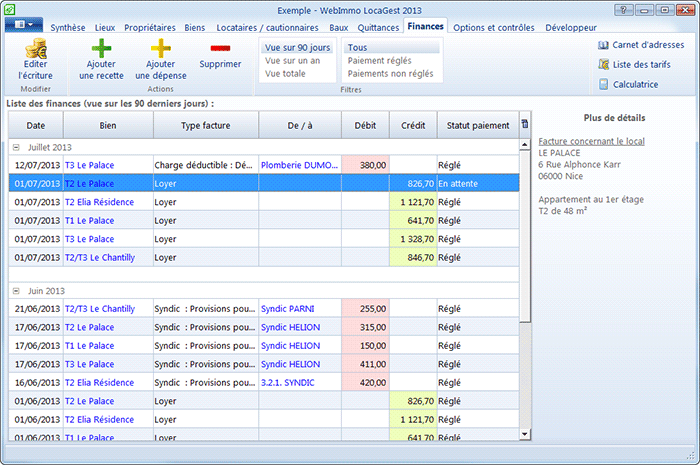700x465 pixels.
Task: Add an expense with the yellow plus
Action: 160,50
